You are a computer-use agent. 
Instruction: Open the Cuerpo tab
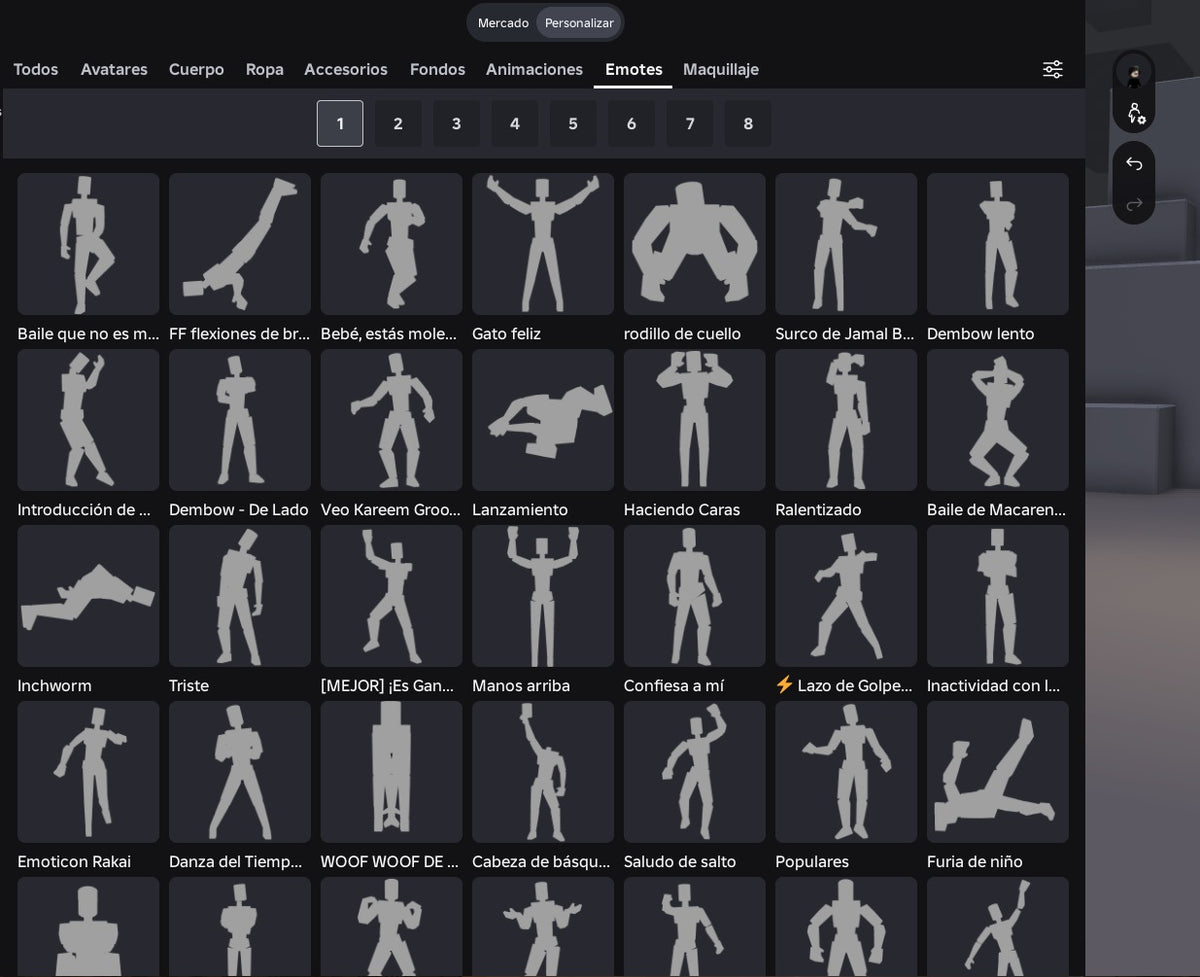pyautogui.click(x=196, y=69)
